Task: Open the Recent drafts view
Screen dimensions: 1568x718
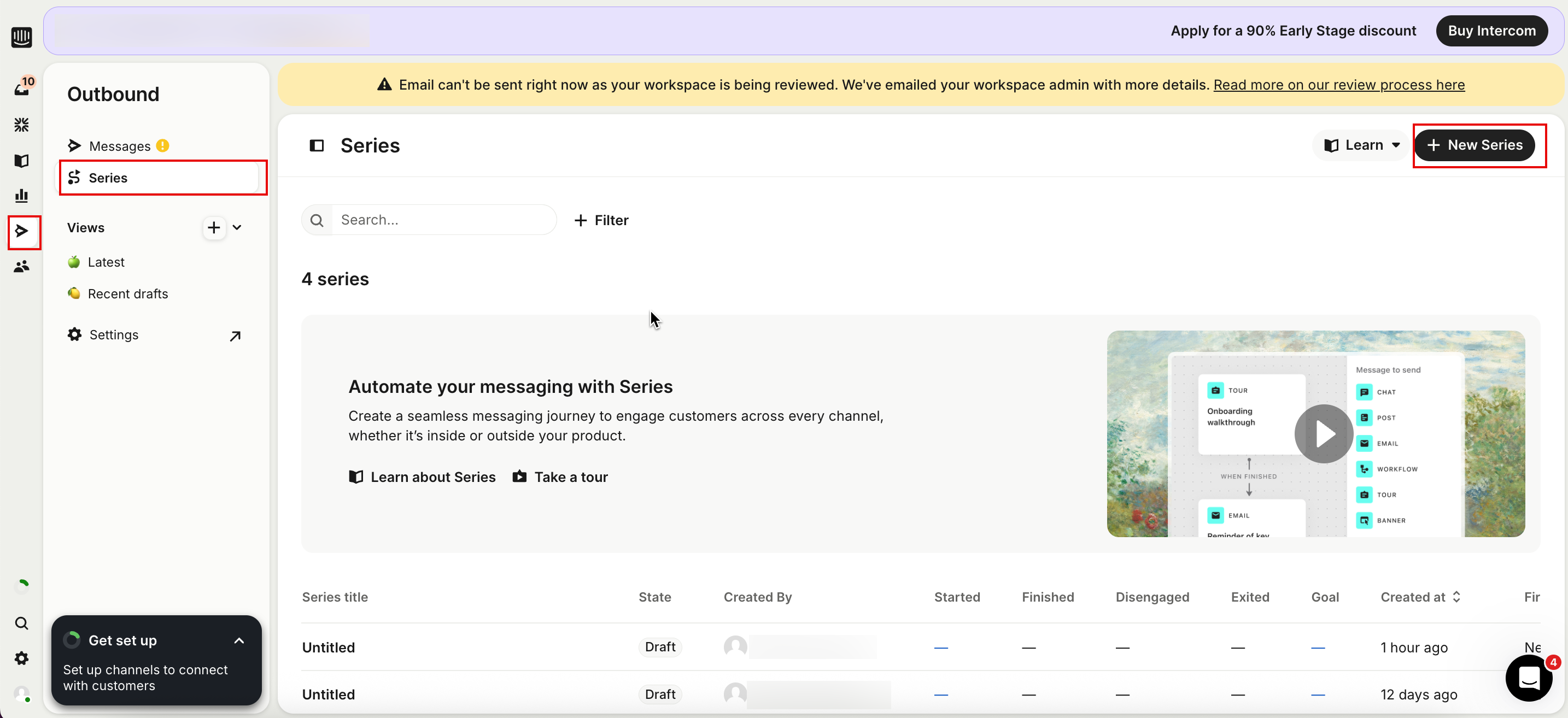Action: (128, 294)
